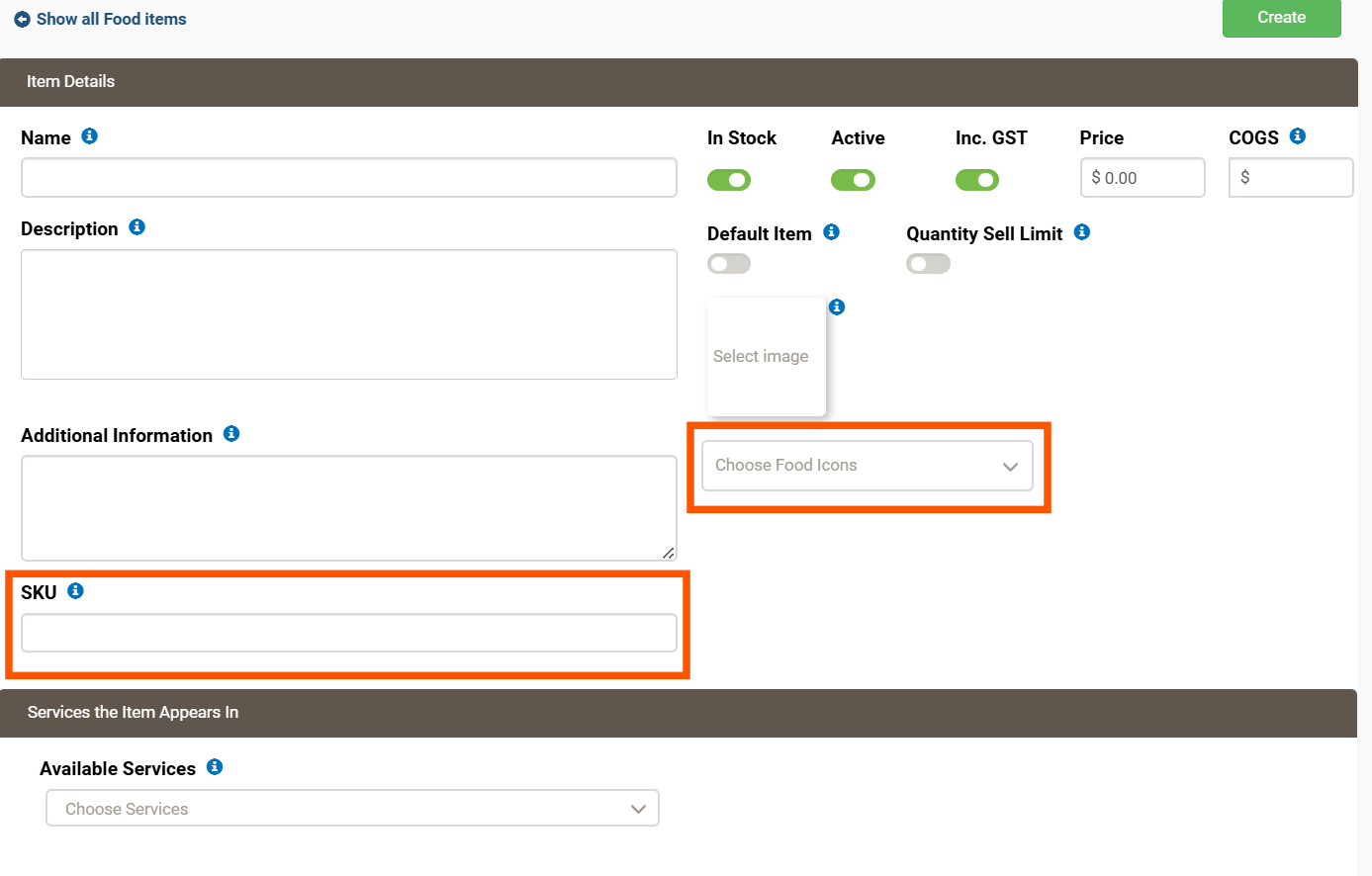Click the Services the Item Appears In header

(x=679, y=713)
